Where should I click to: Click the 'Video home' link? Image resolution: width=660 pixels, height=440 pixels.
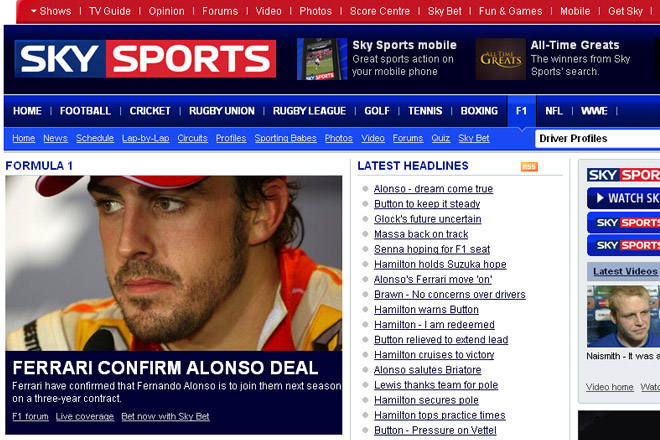point(609,387)
